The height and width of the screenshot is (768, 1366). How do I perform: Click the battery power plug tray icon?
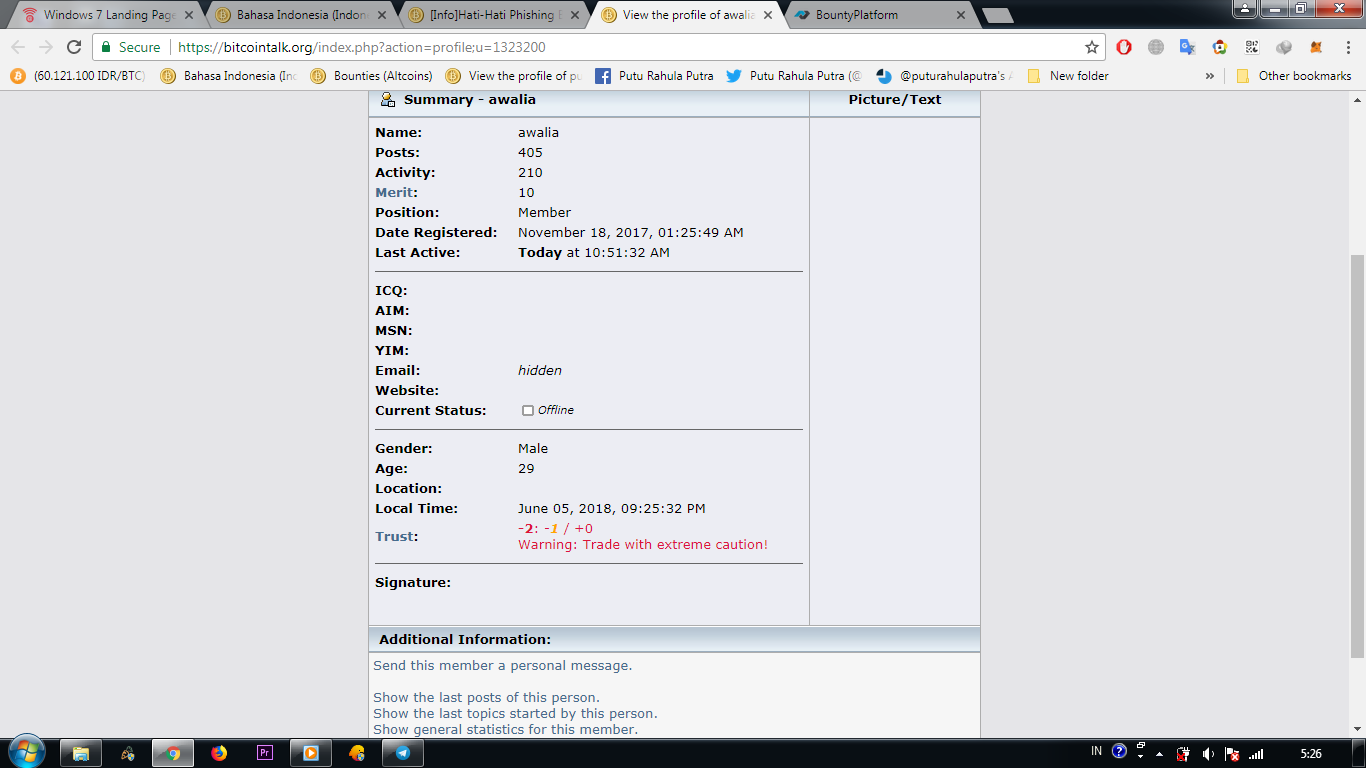[x=1183, y=753]
